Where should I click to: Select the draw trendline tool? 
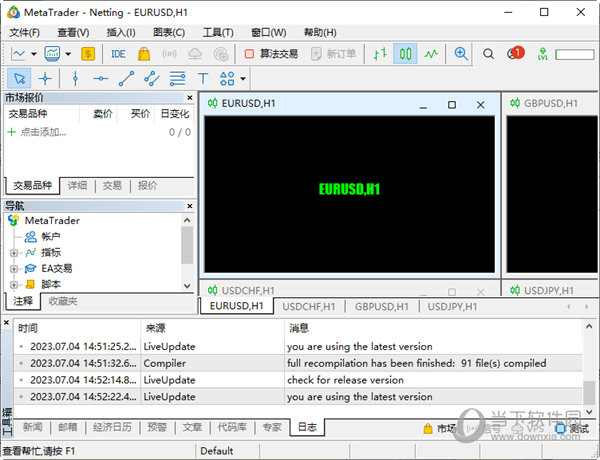tap(127, 77)
